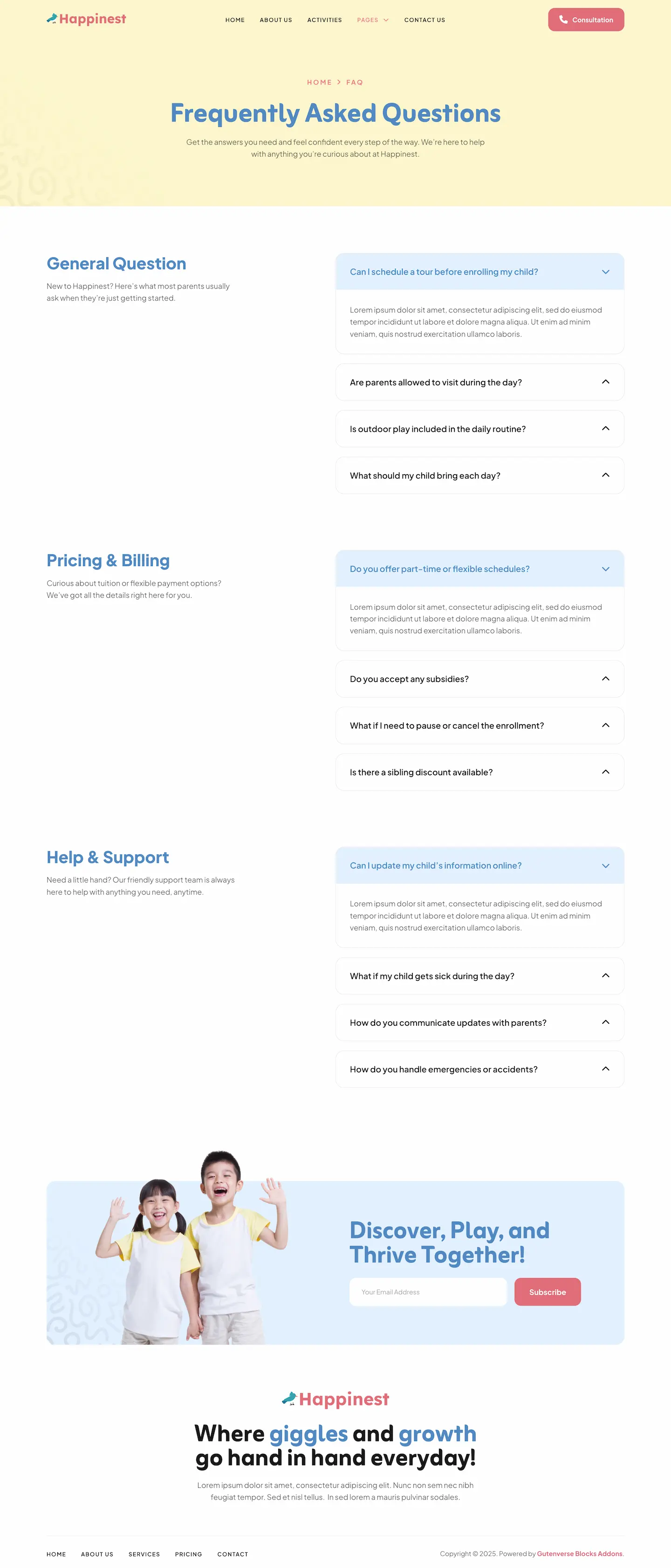Open the Pages dropdown menu

(372, 20)
